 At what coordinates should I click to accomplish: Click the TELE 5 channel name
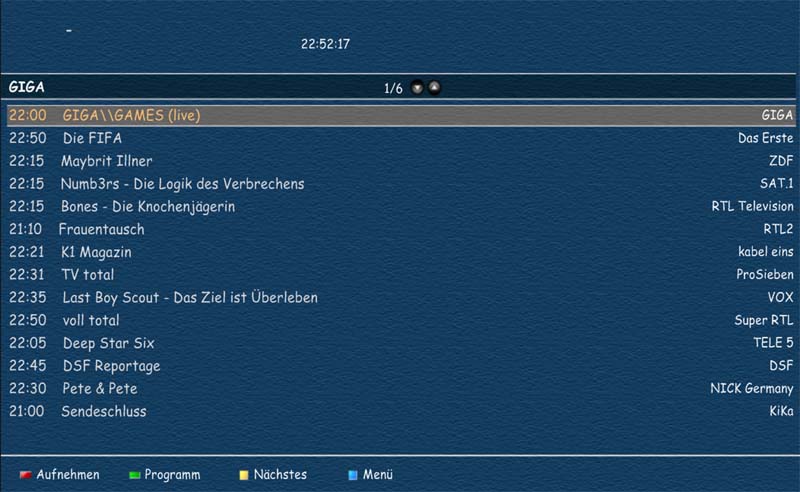pyautogui.click(x=773, y=343)
